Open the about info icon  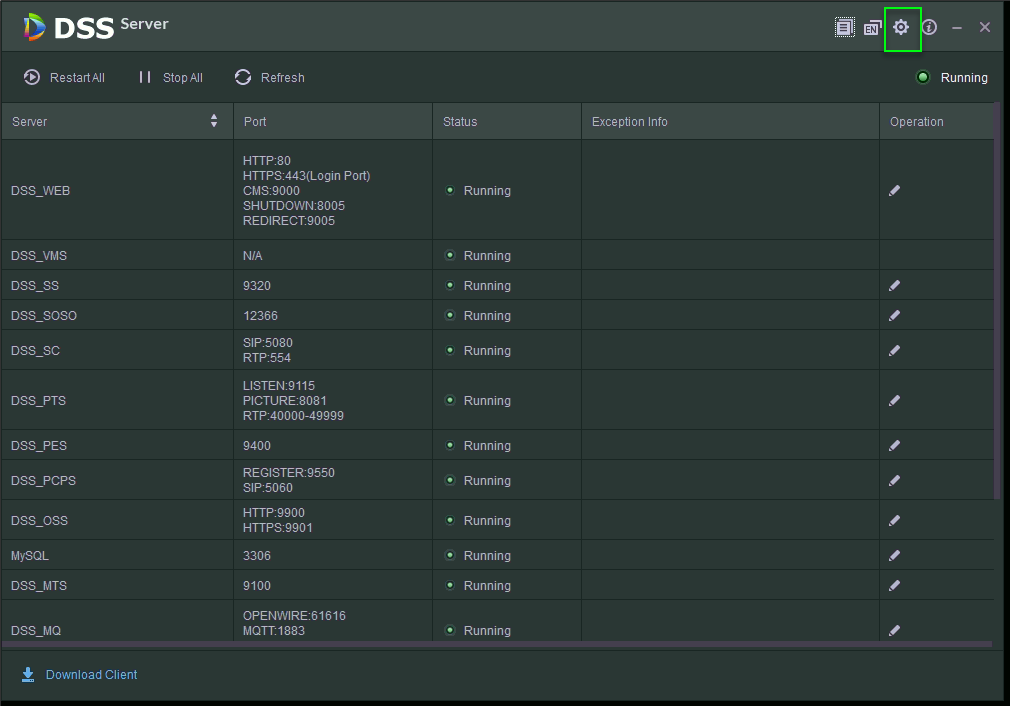coord(929,28)
